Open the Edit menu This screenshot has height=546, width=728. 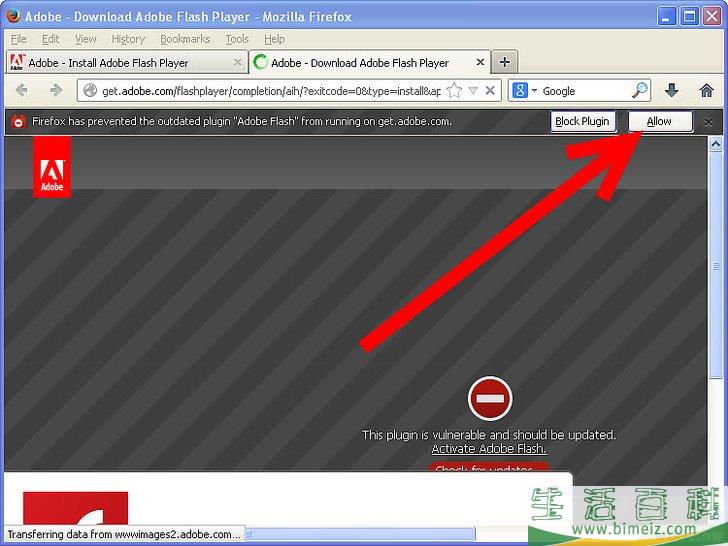click(x=50, y=39)
